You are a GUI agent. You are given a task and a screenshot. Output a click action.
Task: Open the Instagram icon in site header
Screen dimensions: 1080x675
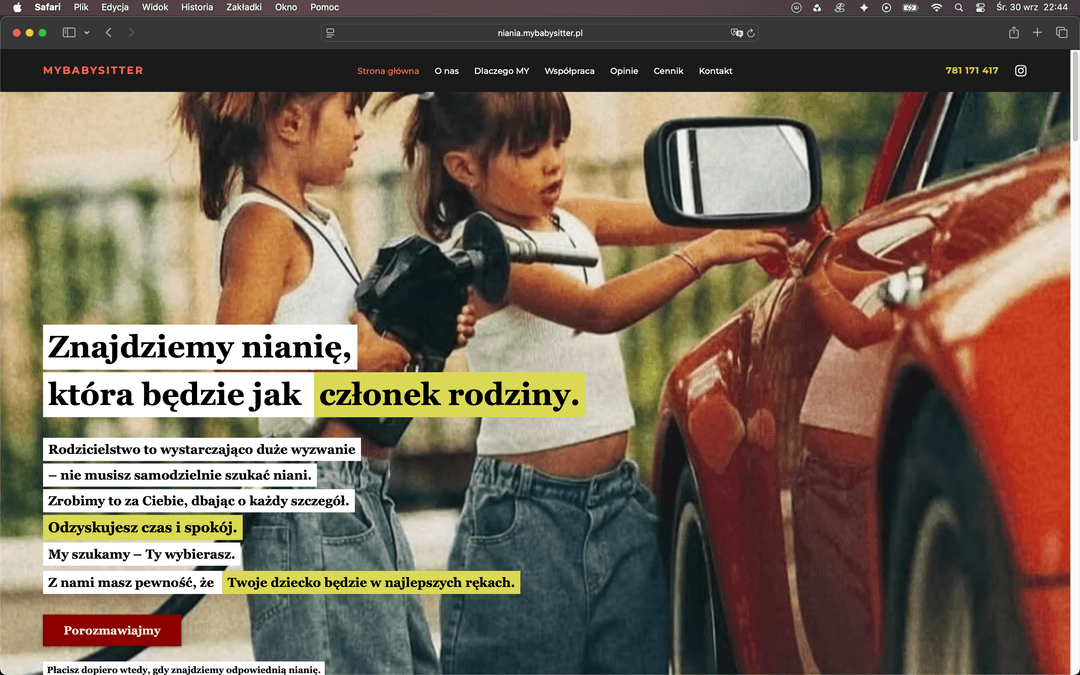(1021, 70)
